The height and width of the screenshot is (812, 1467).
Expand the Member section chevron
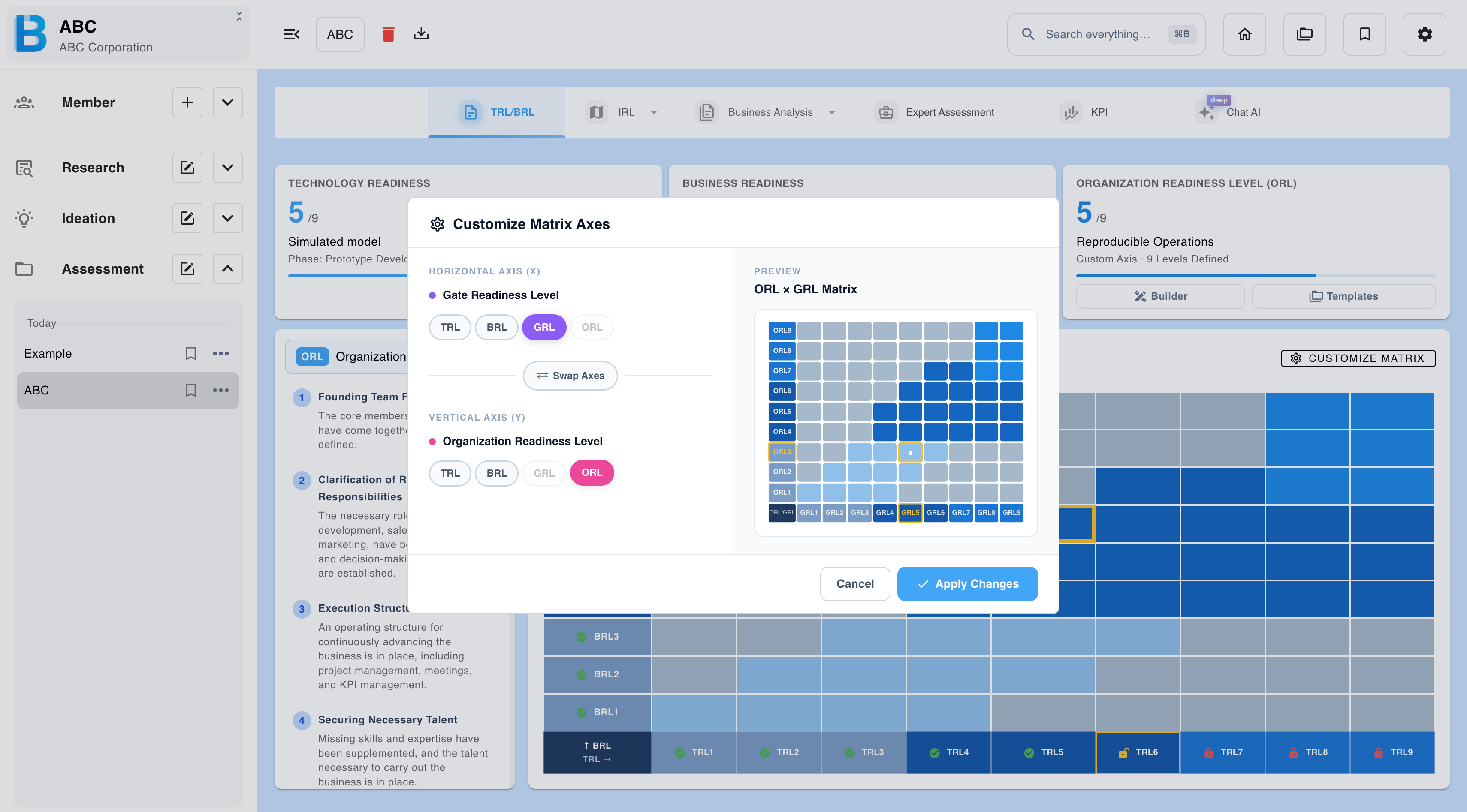pyautogui.click(x=228, y=102)
